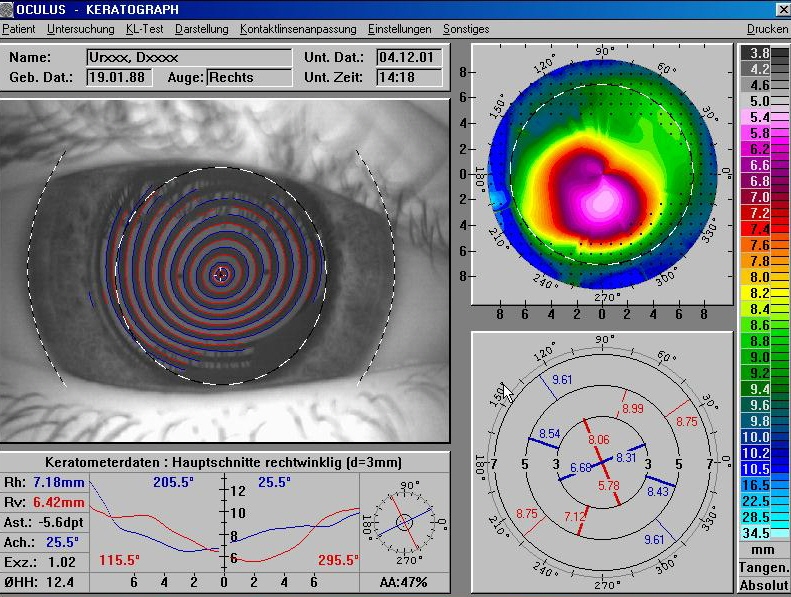The width and height of the screenshot is (791, 597).
Task: Click the radius value 6.68 in ring diagram
Action: 581,468
